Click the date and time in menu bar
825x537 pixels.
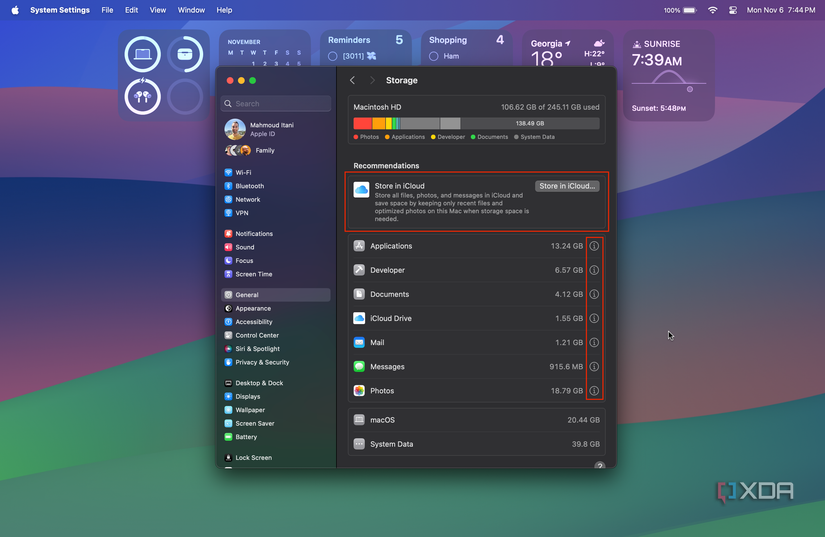click(x=781, y=10)
